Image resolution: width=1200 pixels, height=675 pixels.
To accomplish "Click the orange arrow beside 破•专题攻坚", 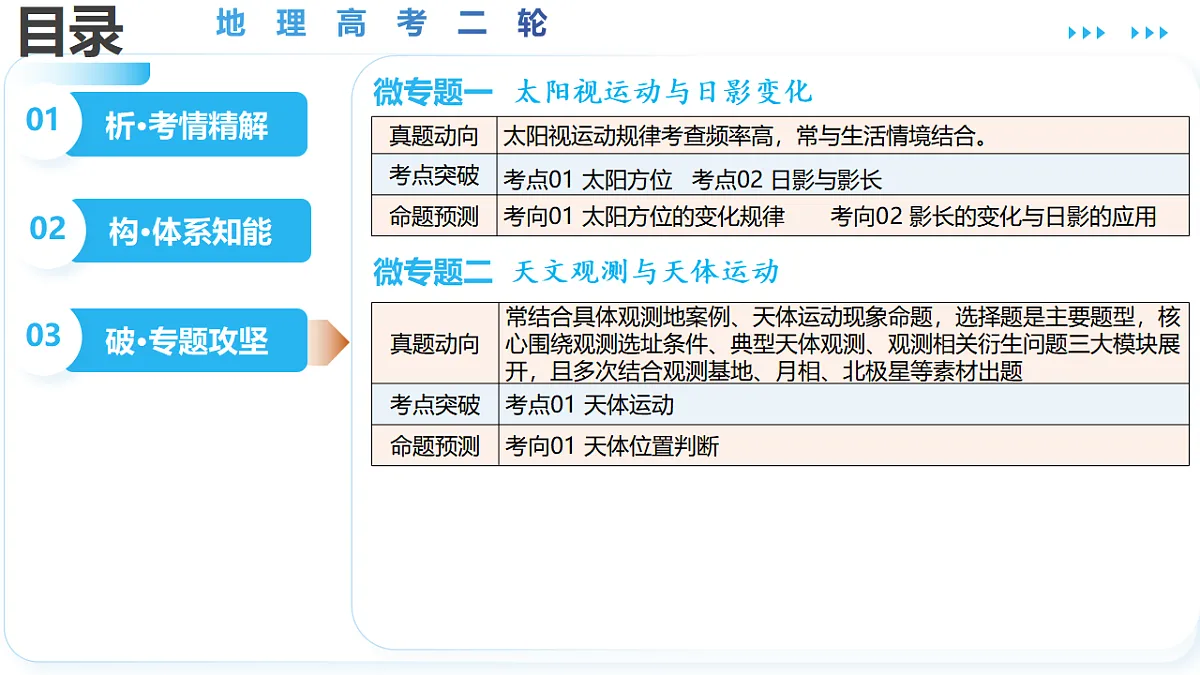I will pos(330,343).
